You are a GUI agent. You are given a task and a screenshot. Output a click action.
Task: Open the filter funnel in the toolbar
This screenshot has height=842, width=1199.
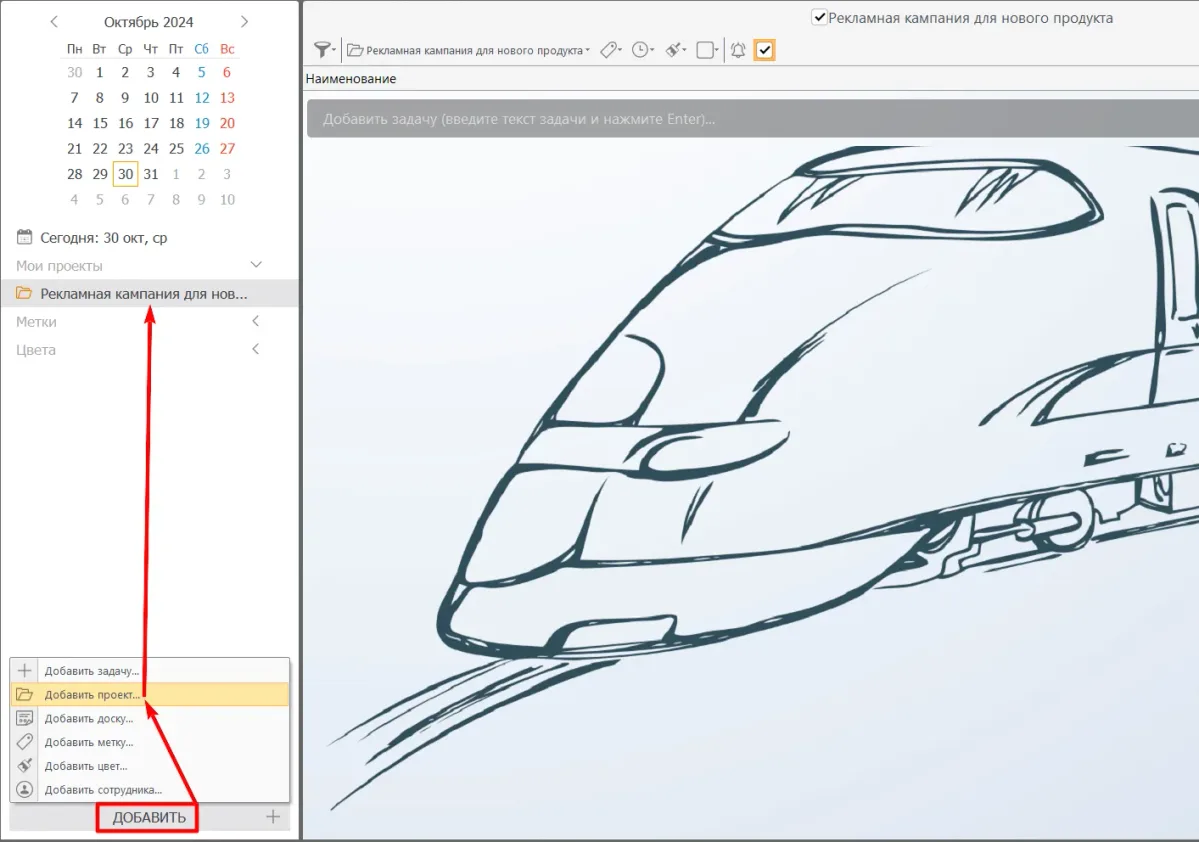[323, 50]
